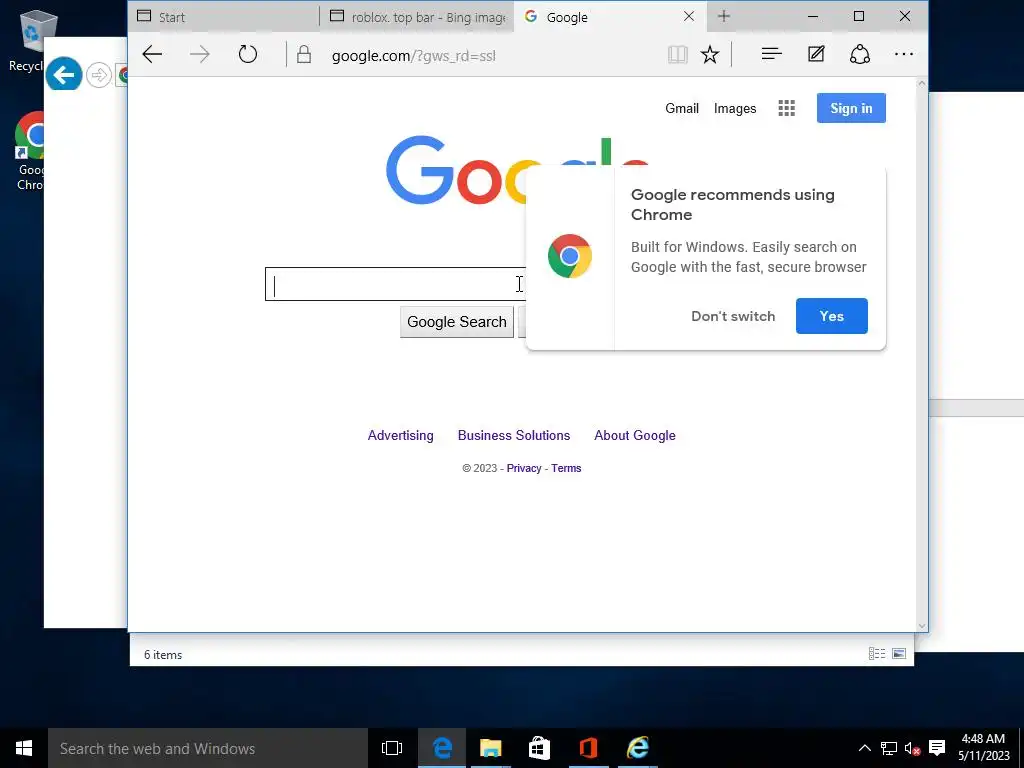Click Search the web and Windows box
The height and width of the screenshot is (768, 1024).
click(x=208, y=748)
